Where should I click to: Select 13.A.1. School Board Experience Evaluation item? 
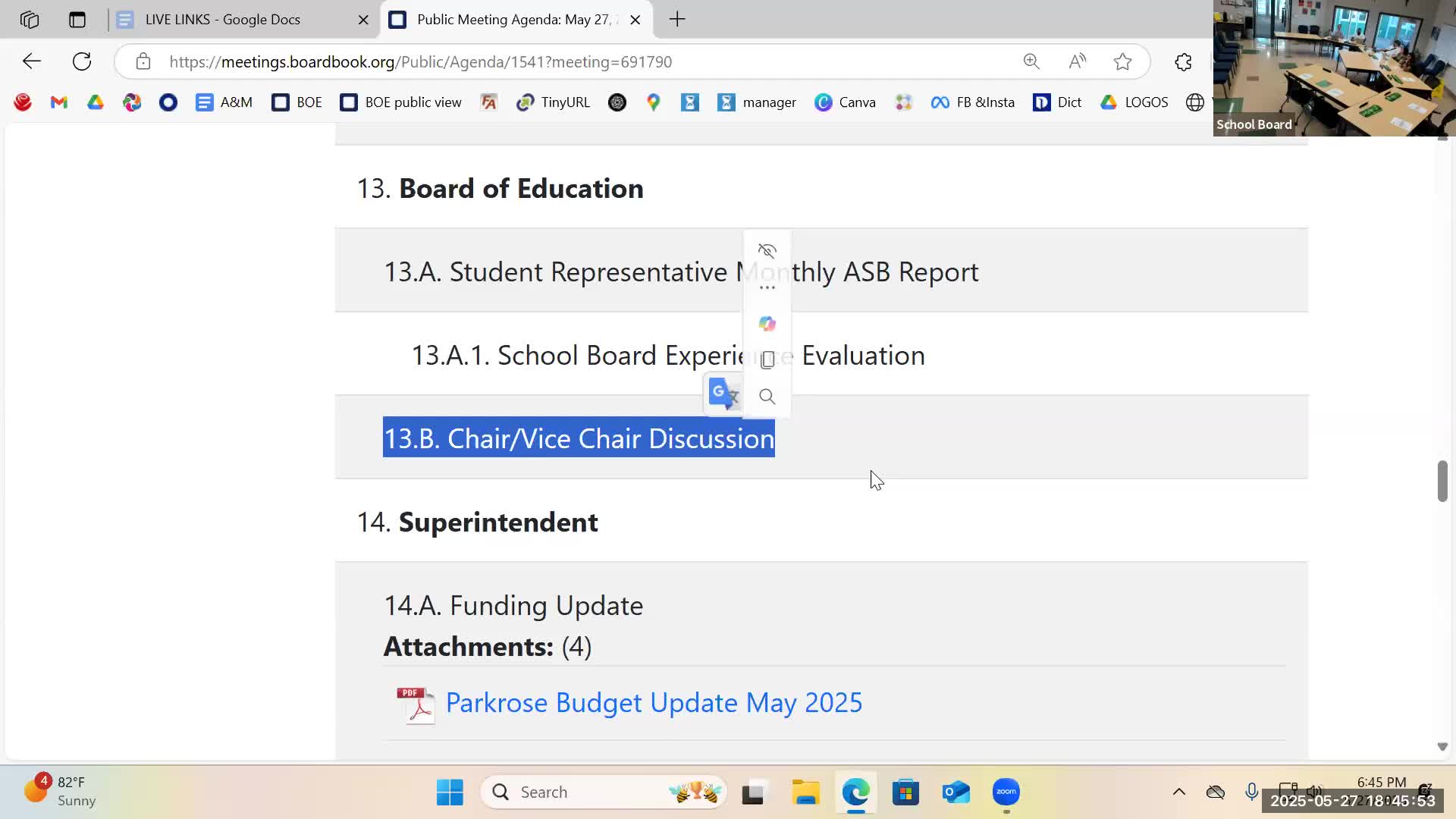667,356
